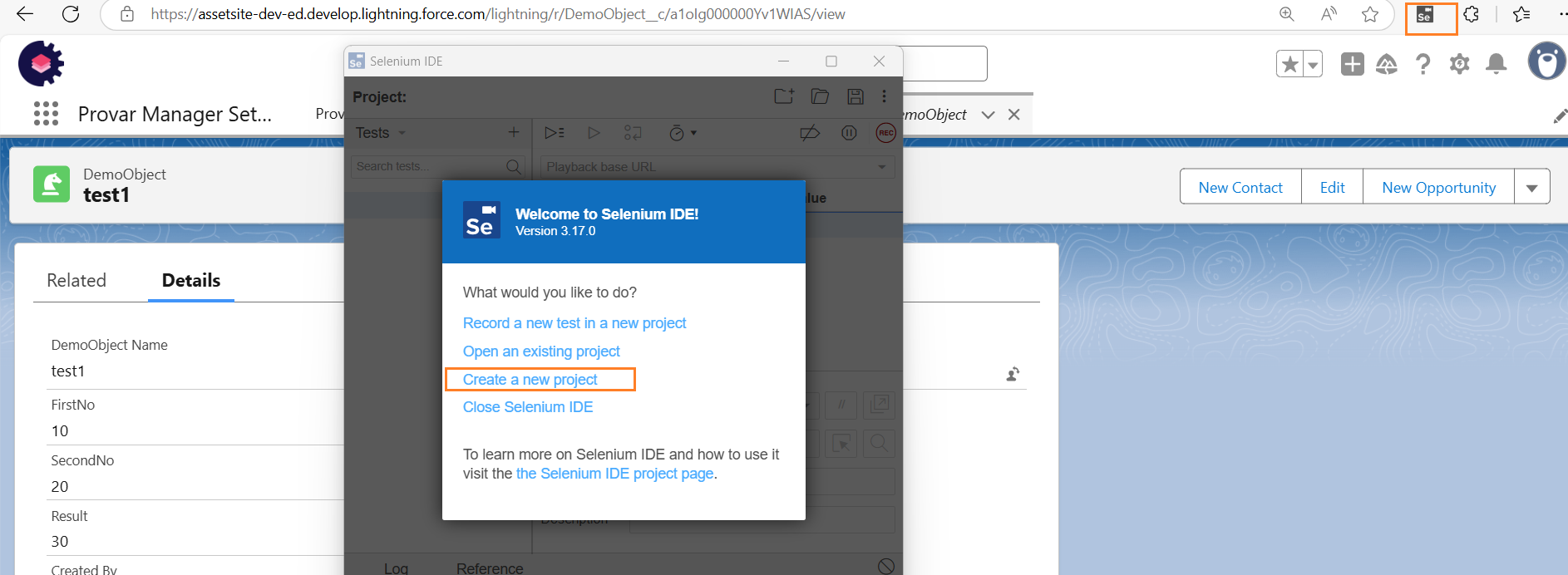Click Selenium IDE new project icon

pos(784,96)
